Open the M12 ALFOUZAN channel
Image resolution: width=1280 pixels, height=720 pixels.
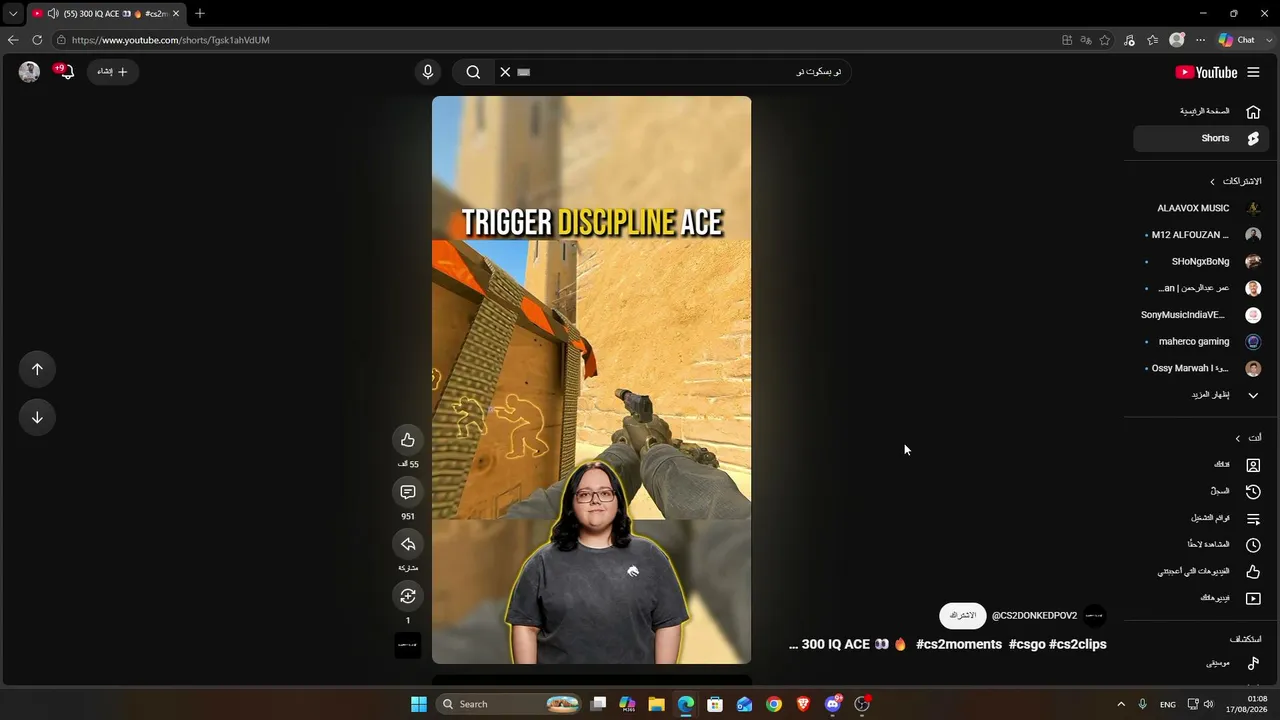(1202, 235)
